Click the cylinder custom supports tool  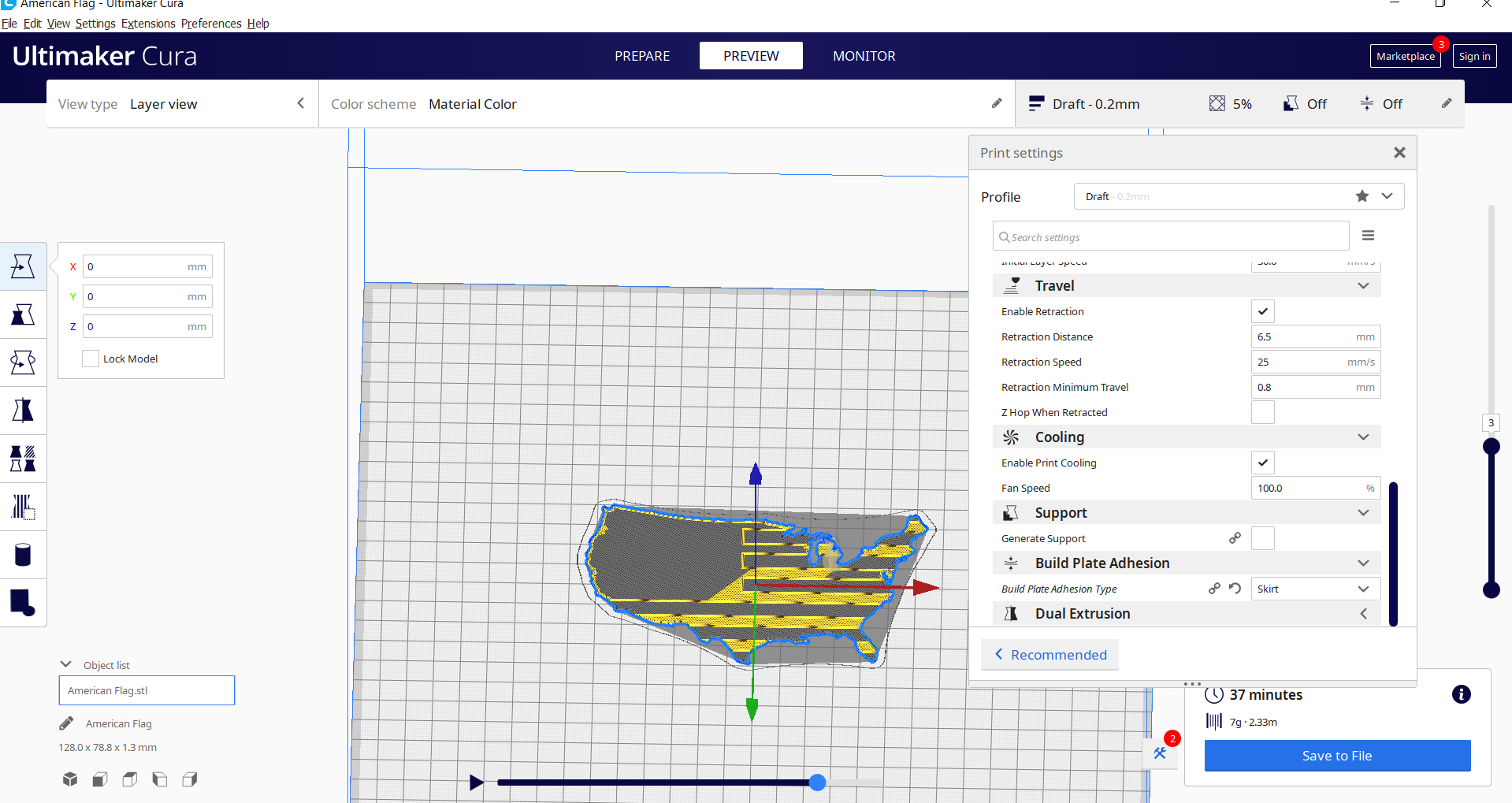[23, 555]
